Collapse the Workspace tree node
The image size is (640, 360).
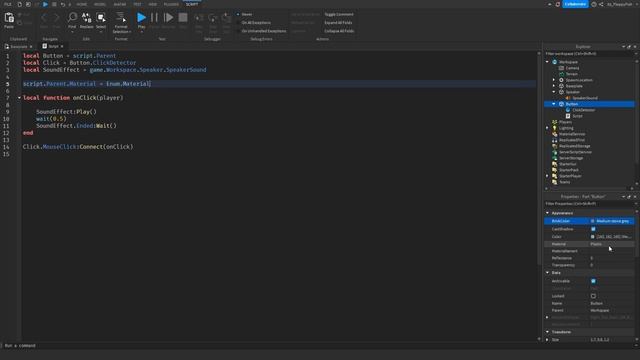547,62
